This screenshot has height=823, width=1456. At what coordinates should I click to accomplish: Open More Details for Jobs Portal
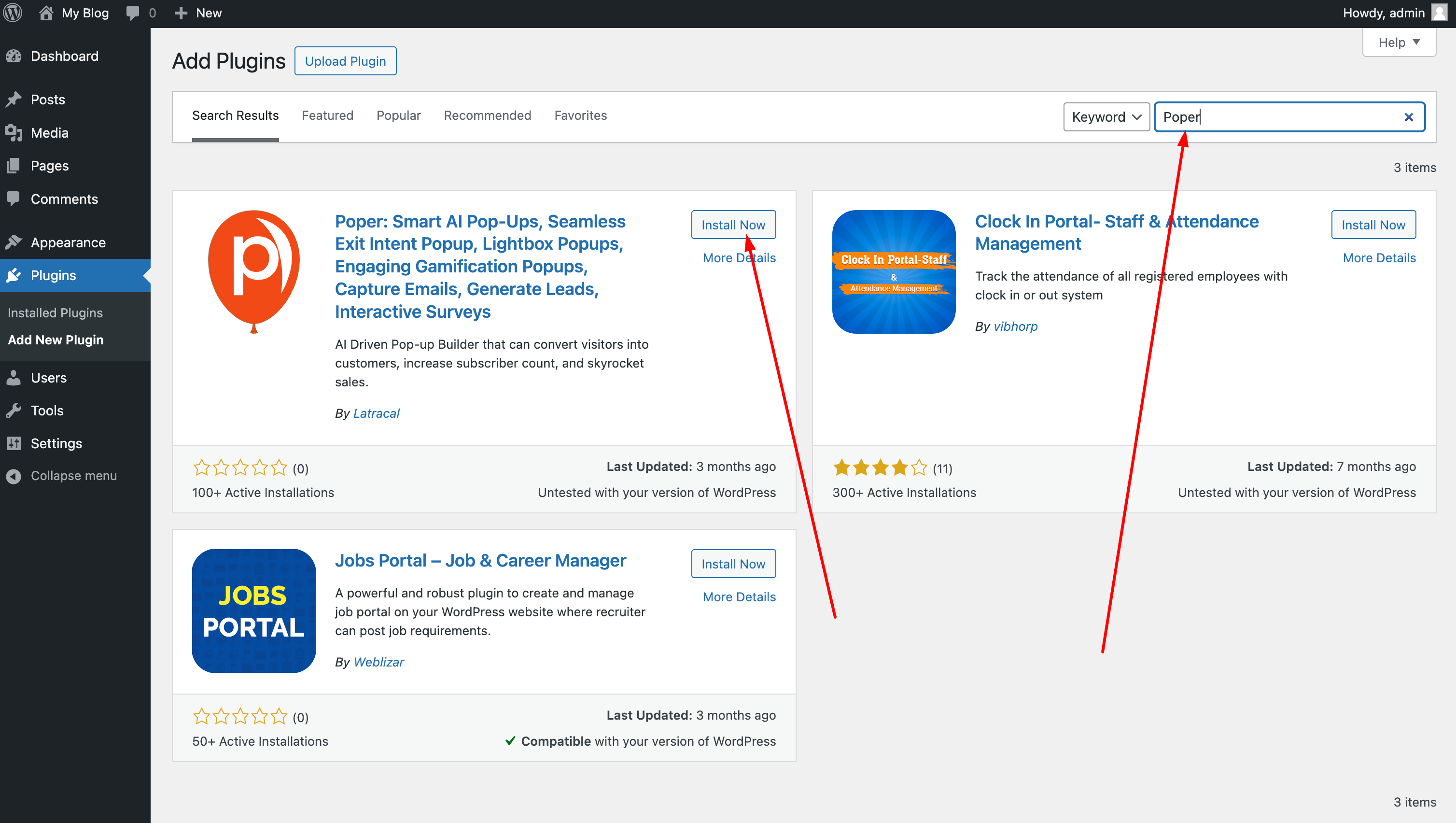click(x=739, y=597)
